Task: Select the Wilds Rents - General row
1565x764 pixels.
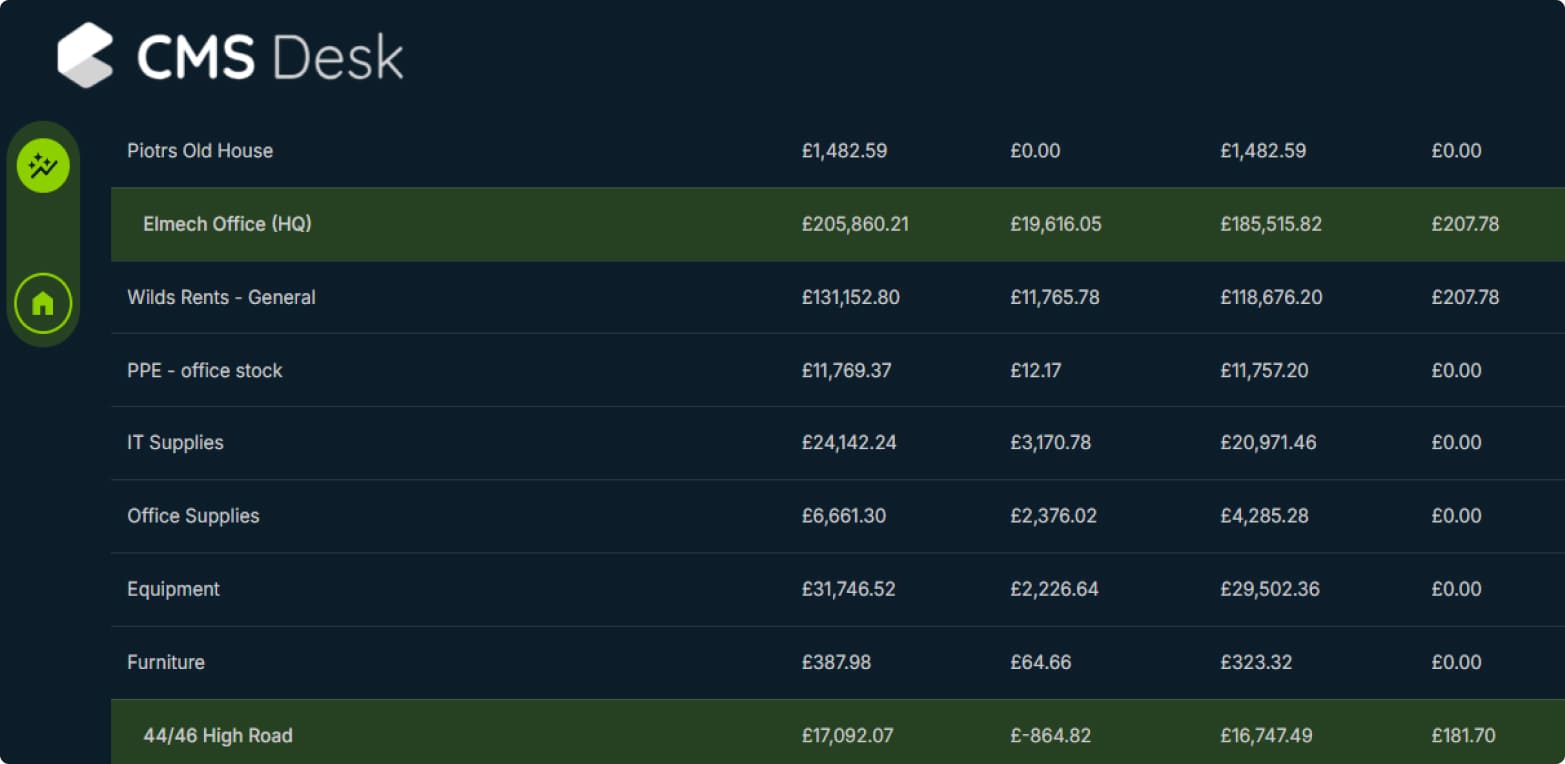Action: [x=221, y=297]
